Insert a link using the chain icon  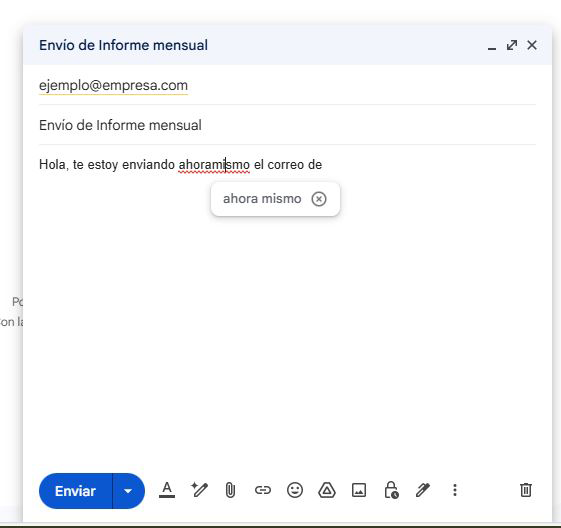point(263,490)
